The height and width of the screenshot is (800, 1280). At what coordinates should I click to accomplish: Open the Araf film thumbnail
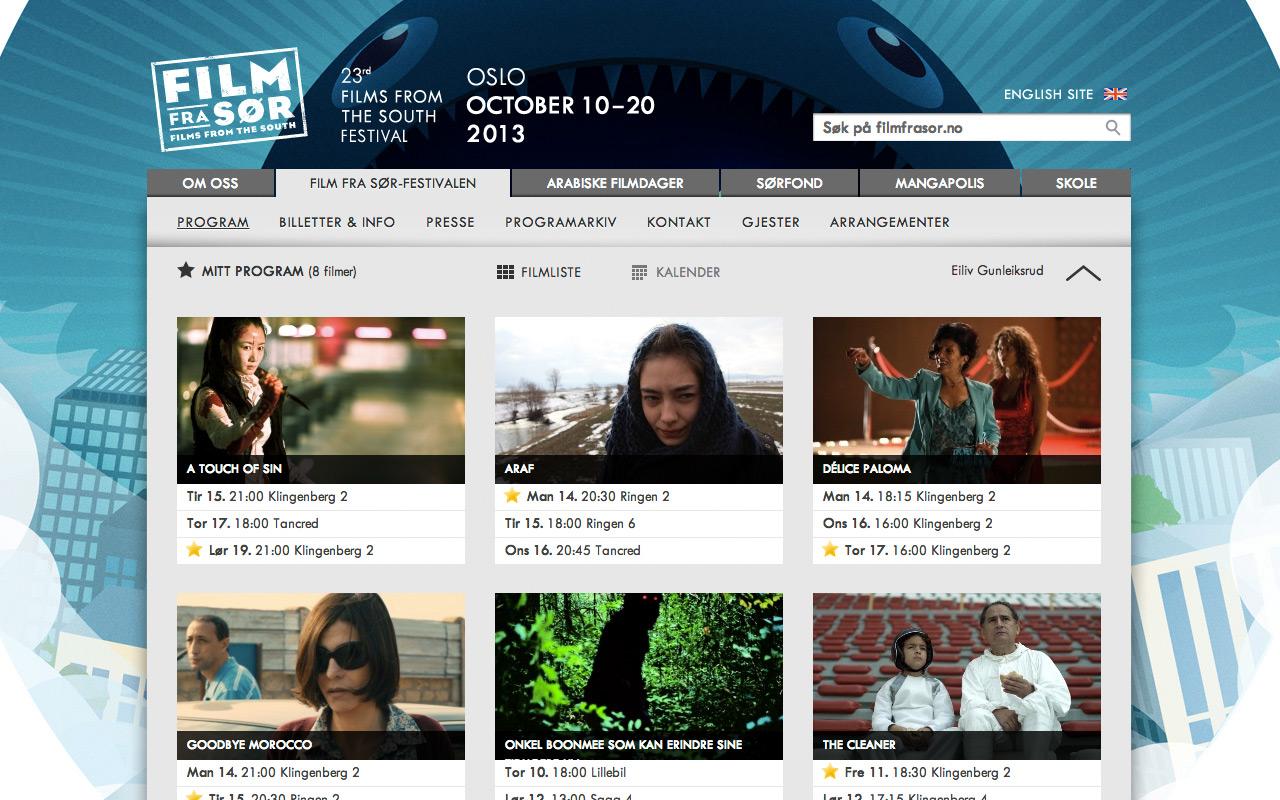639,400
